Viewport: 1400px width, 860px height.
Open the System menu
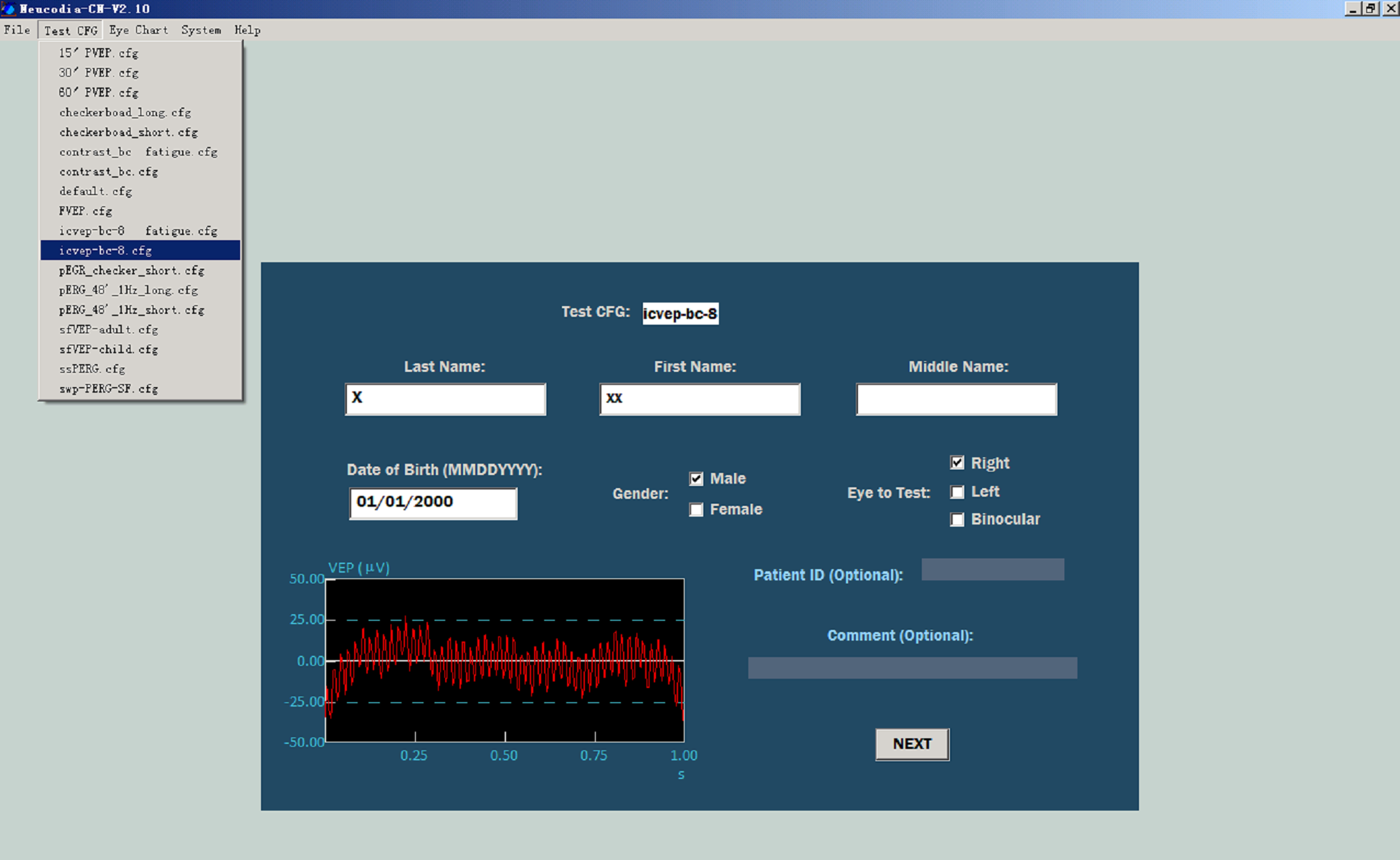tap(201, 30)
